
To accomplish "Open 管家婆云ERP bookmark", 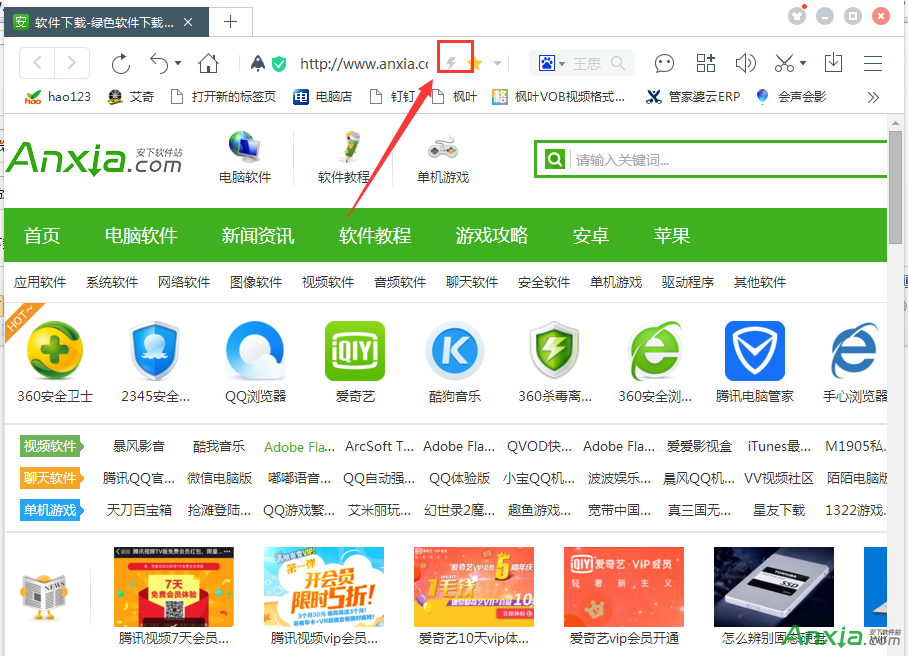I will click(x=693, y=97).
